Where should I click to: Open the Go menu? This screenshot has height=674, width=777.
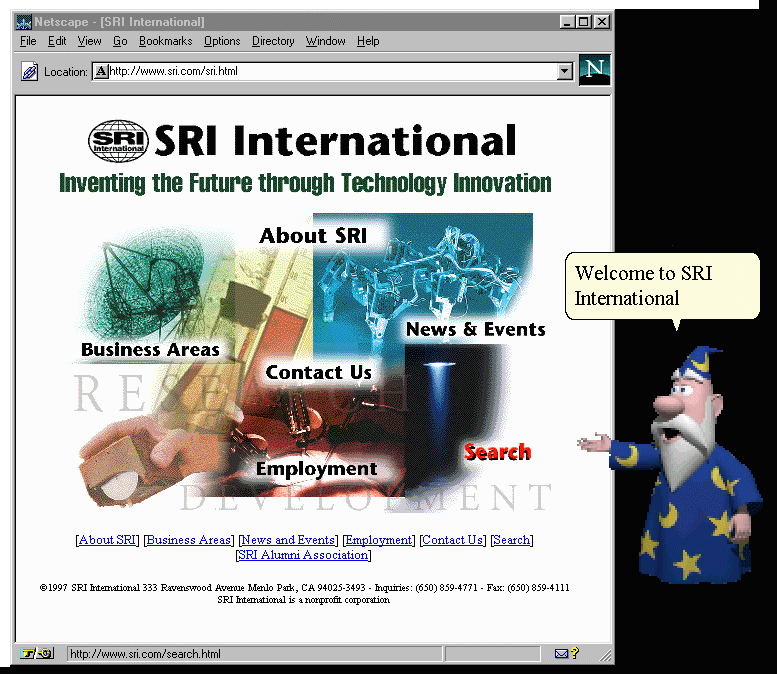[x=120, y=41]
